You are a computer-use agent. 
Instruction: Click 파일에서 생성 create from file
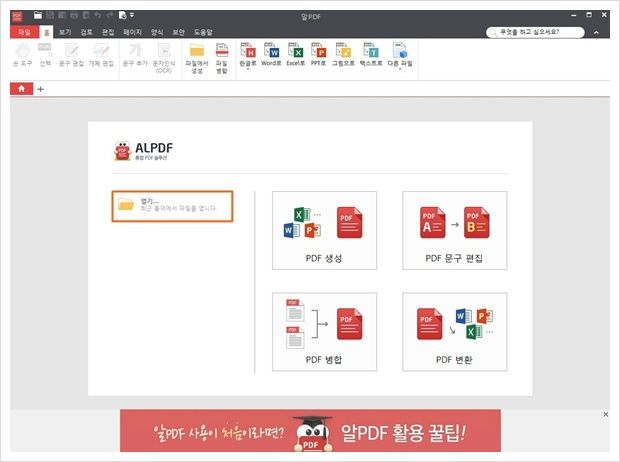click(x=197, y=59)
